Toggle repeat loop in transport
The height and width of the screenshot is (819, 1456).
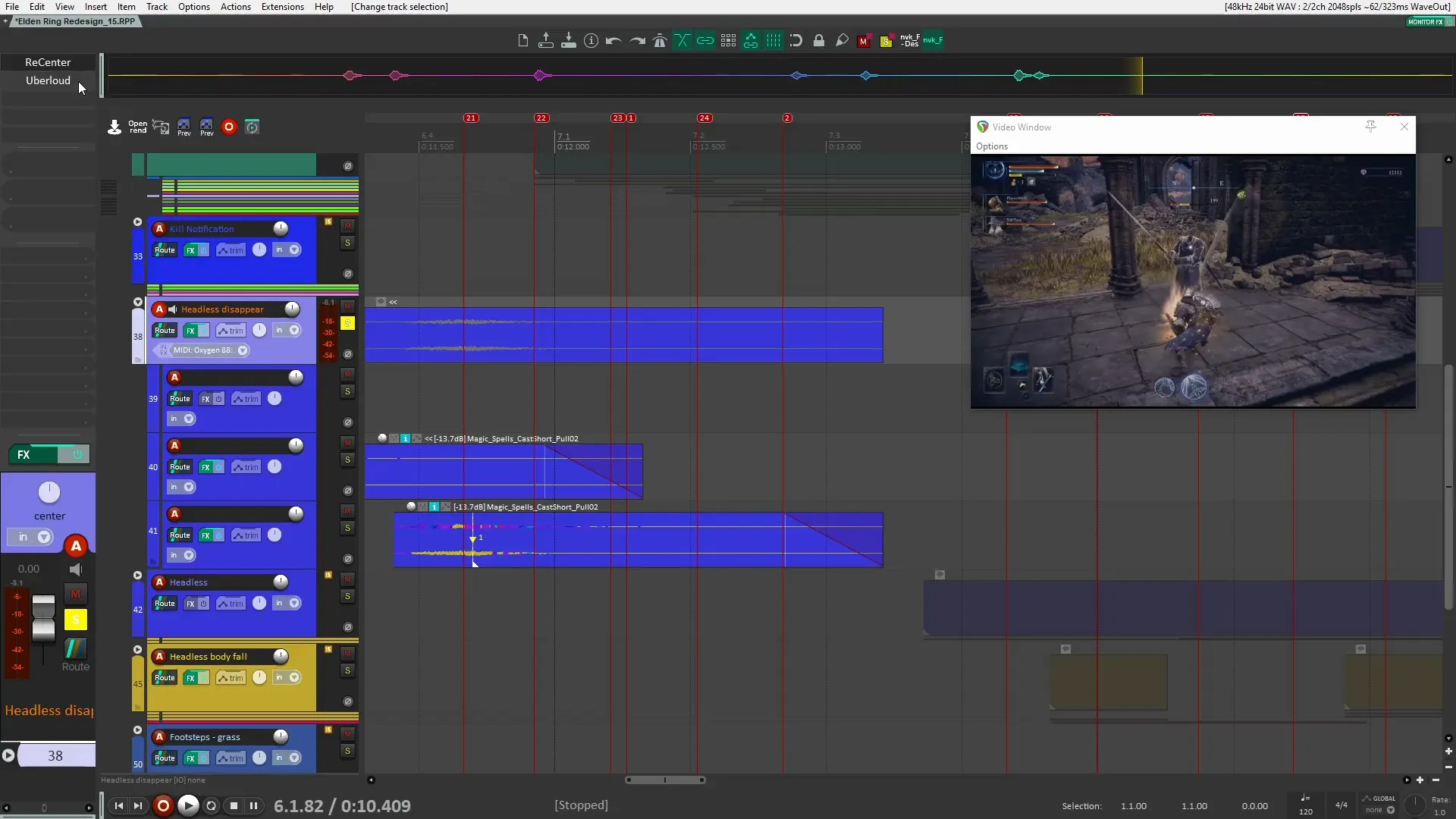coord(212,806)
